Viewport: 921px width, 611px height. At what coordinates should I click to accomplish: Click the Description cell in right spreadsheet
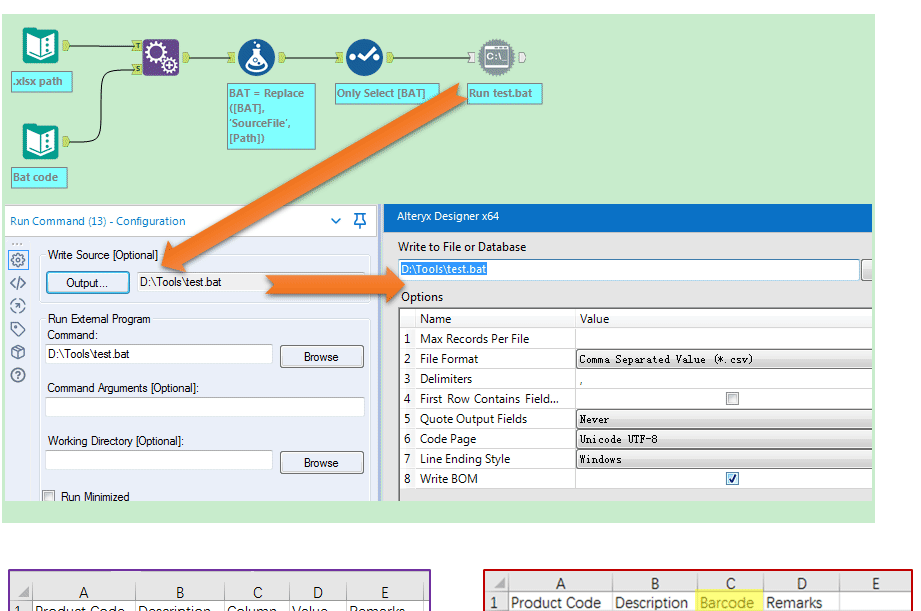(654, 603)
